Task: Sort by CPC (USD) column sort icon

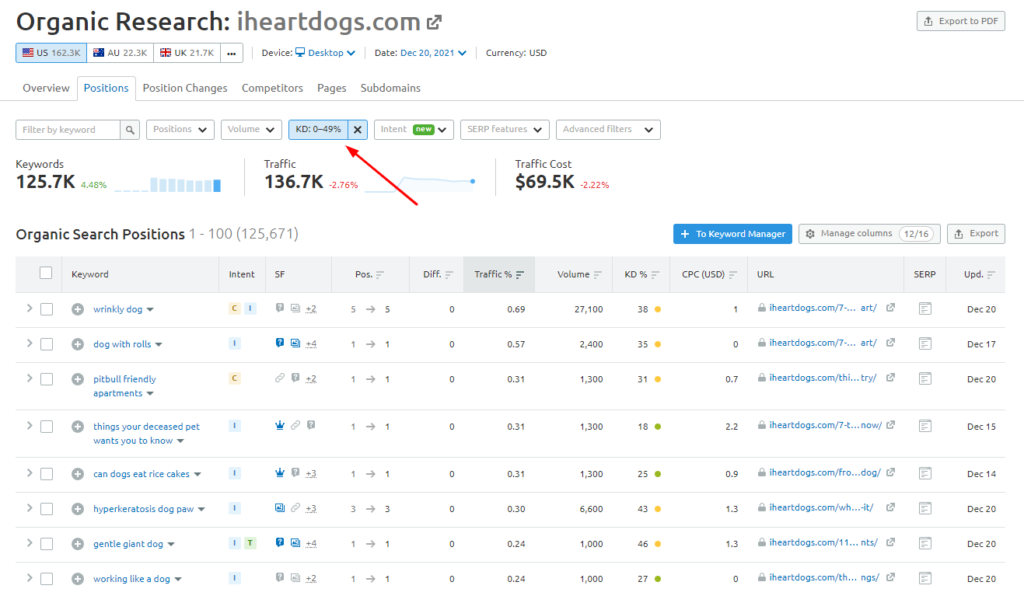Action: [733, 275]
